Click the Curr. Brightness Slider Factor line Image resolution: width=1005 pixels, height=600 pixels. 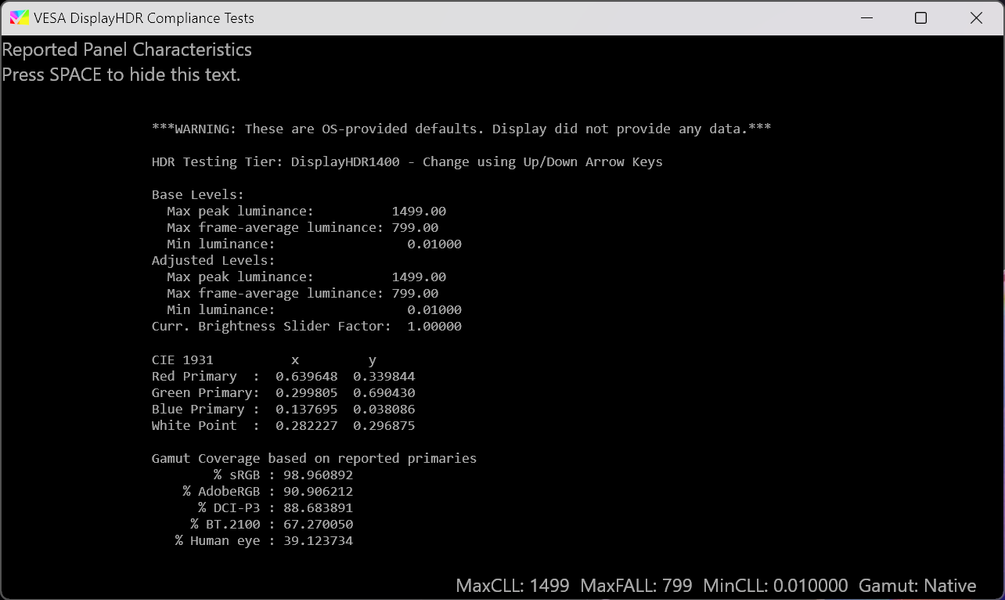[306, 326]
